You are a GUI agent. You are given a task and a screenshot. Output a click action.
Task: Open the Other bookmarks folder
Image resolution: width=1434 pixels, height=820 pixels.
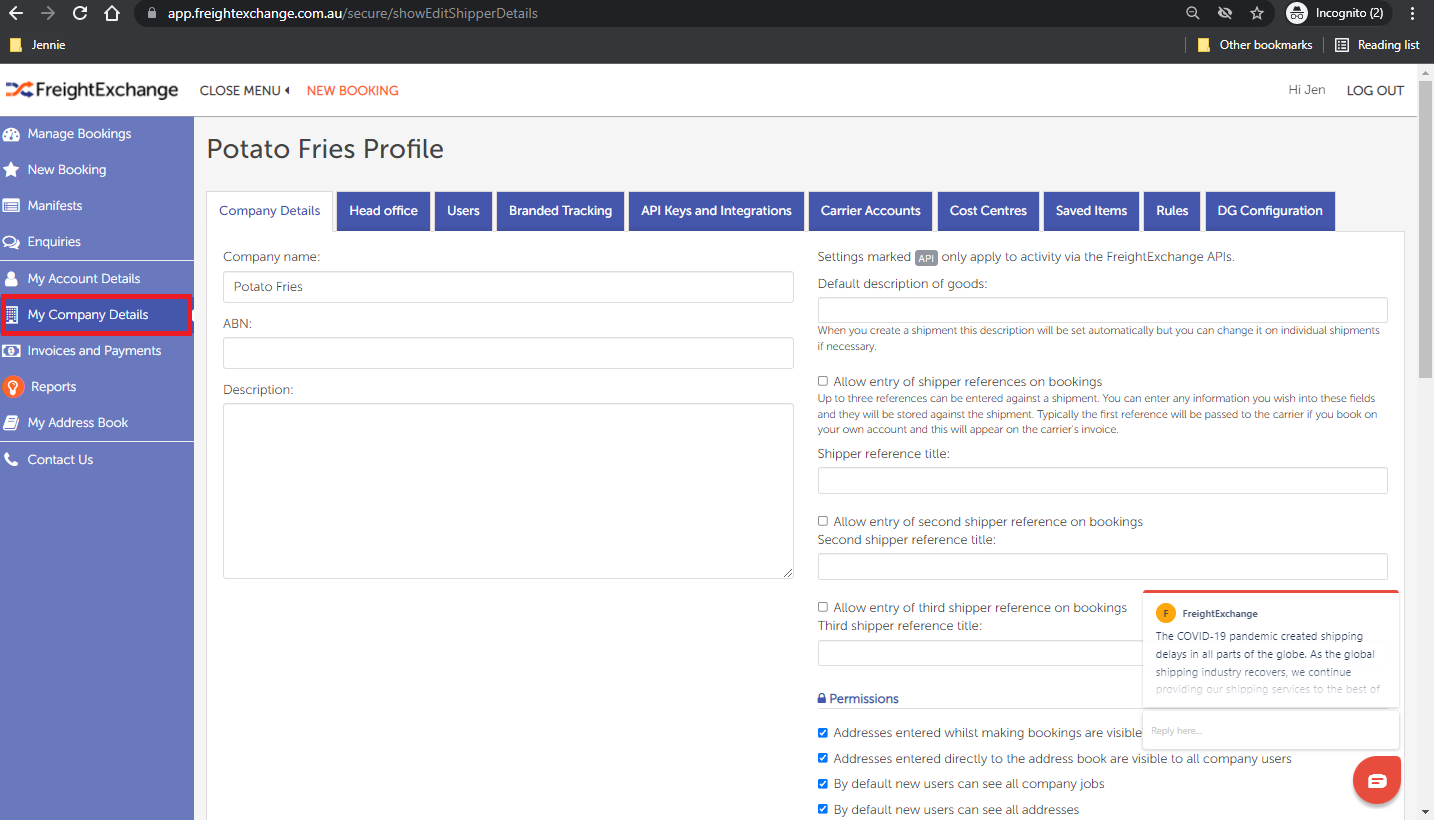coord(1254,45)
